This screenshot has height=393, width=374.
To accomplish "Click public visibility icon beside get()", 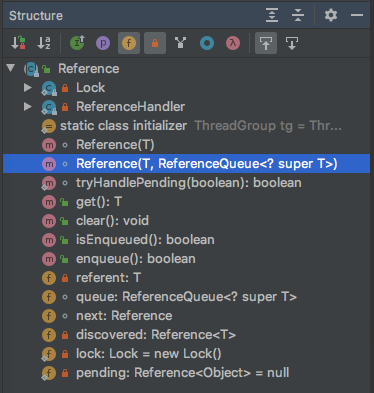I will [x=64, y=202].
